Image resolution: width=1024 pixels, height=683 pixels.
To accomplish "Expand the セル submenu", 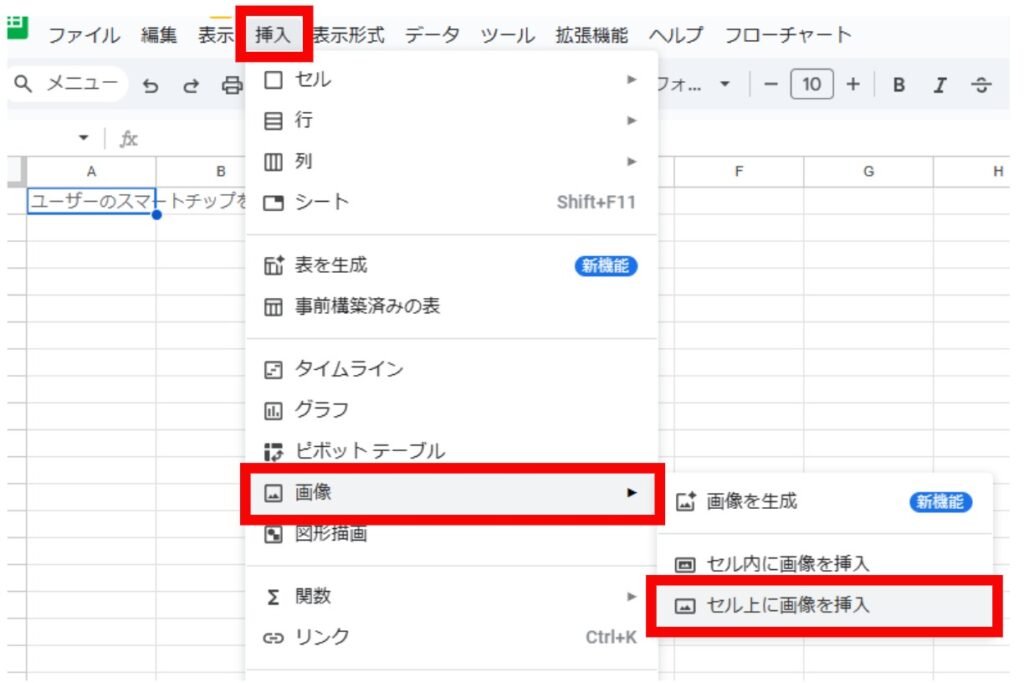I will coord(450,79).
